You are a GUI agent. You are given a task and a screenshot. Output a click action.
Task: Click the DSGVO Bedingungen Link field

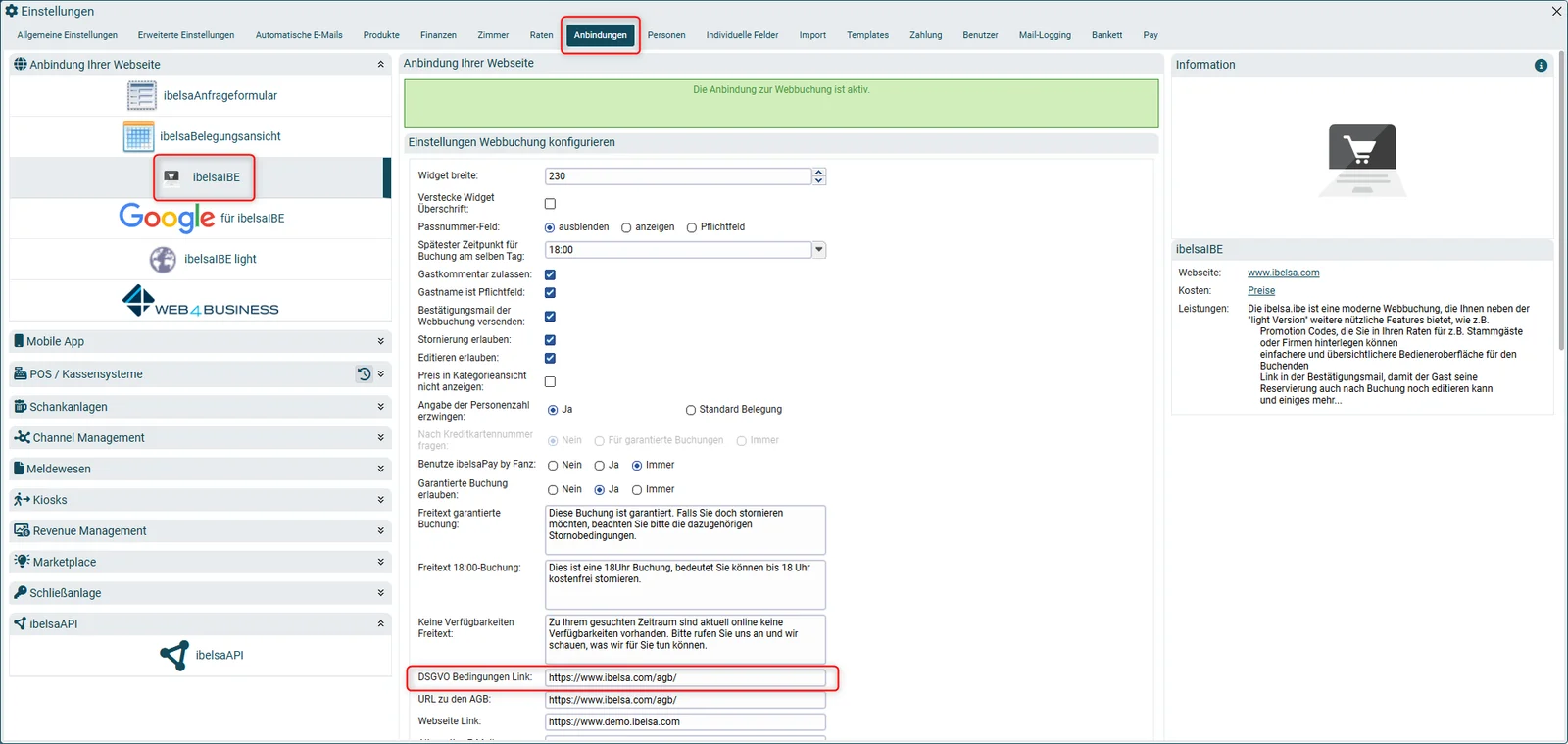coord(685,677)
